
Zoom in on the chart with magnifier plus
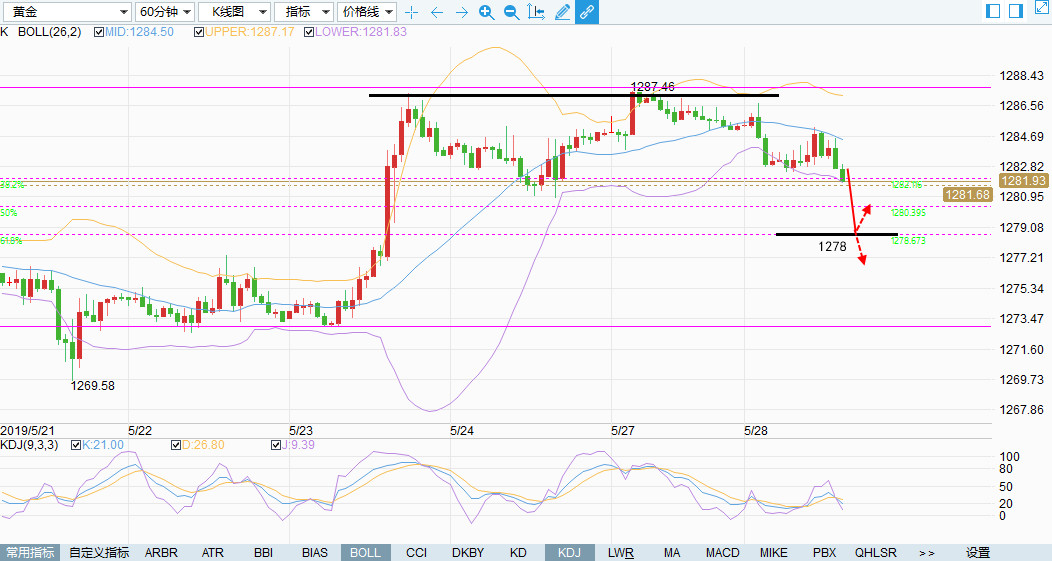click(486, 12)
